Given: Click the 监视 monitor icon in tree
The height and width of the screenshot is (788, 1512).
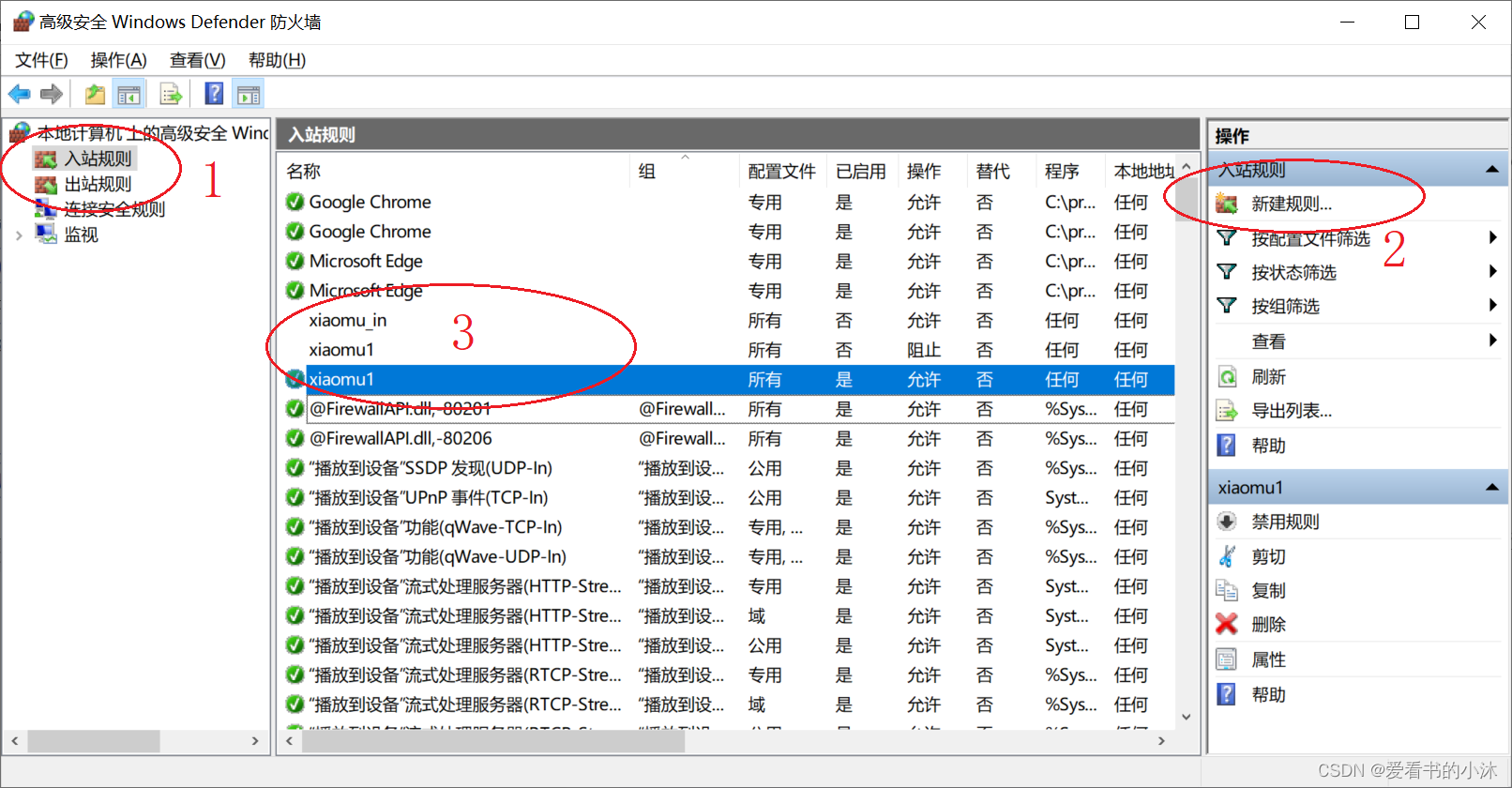Looking at the screenshot, I should tap(46, 234).
